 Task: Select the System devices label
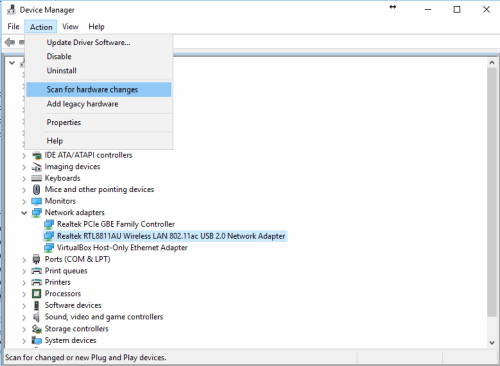coord(70,340)
